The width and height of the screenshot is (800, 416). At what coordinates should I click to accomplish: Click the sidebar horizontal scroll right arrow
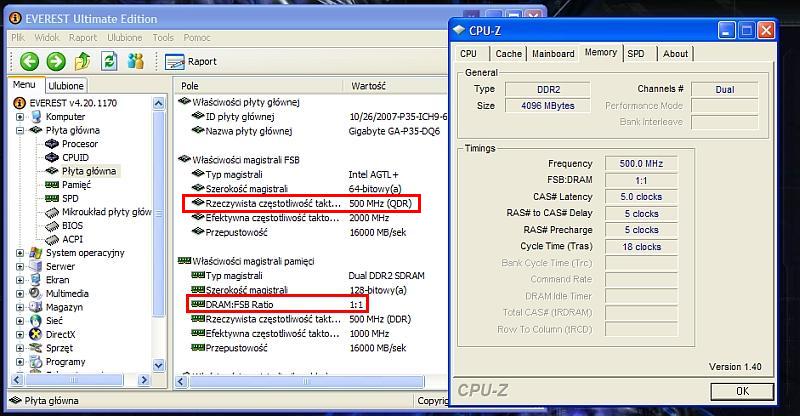[144, 380]
